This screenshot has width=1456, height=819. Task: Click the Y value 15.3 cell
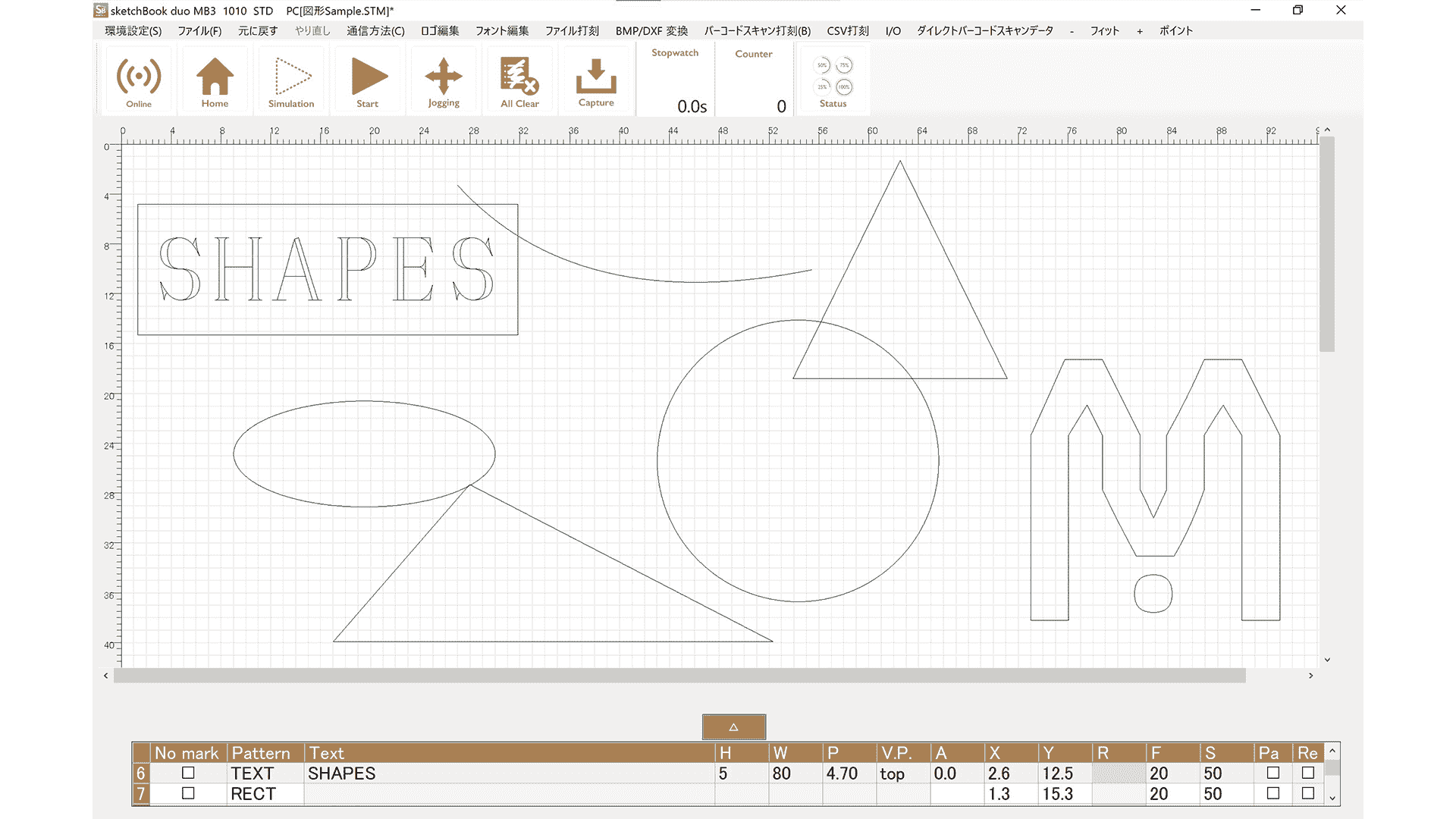tap(1065, 793)
